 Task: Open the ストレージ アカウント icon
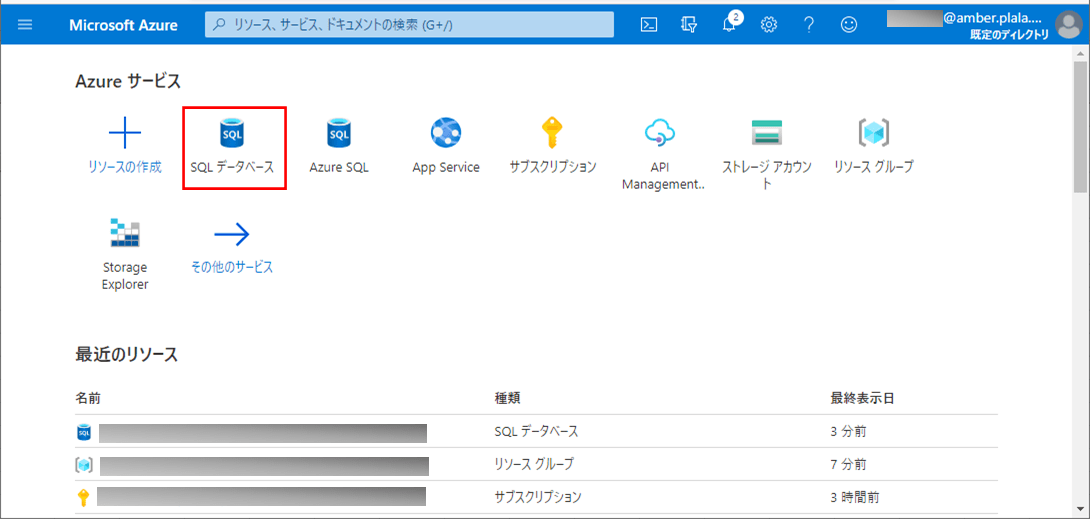click(x=767, y=132)
